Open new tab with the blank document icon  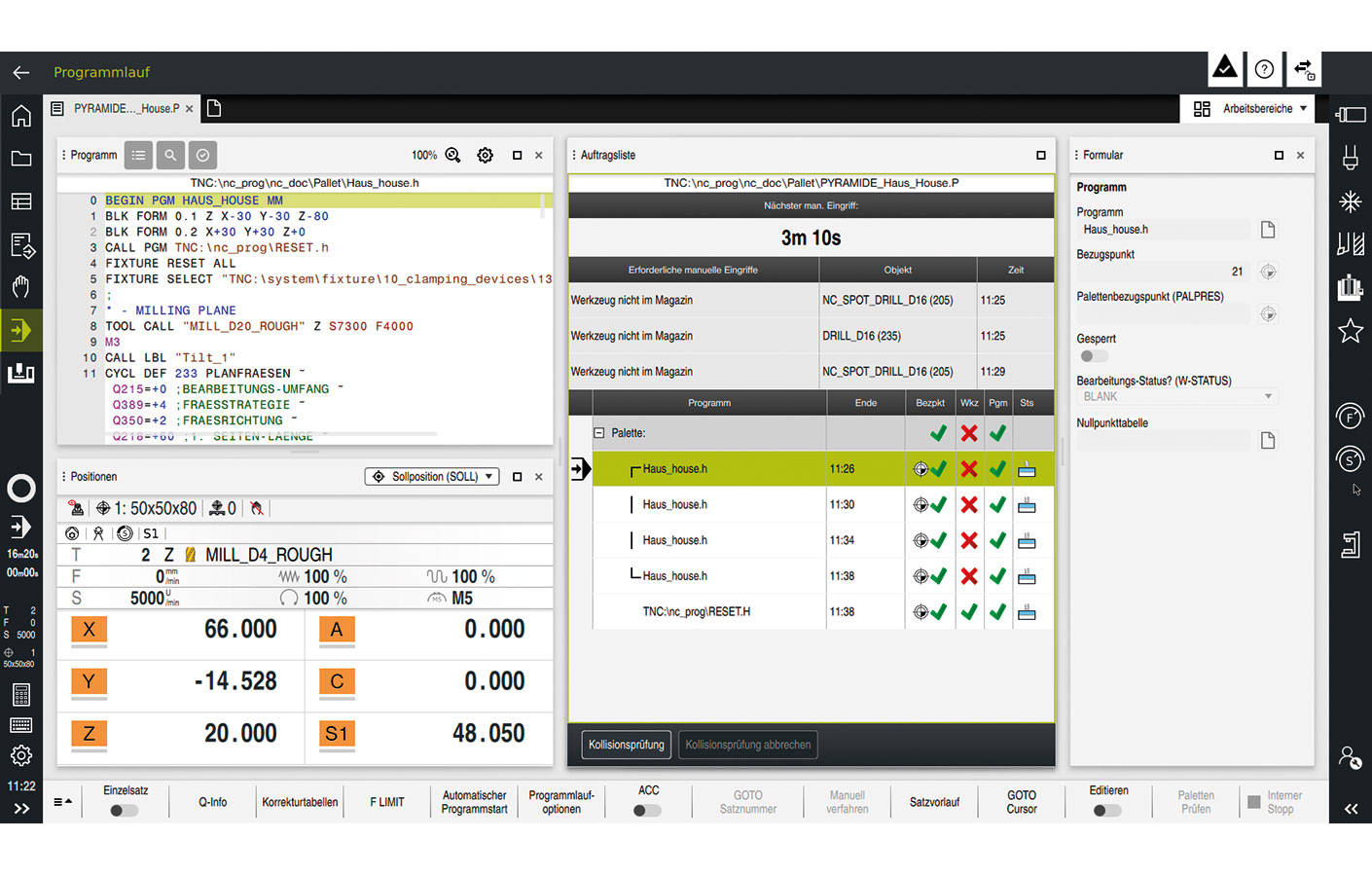point(214,108)
